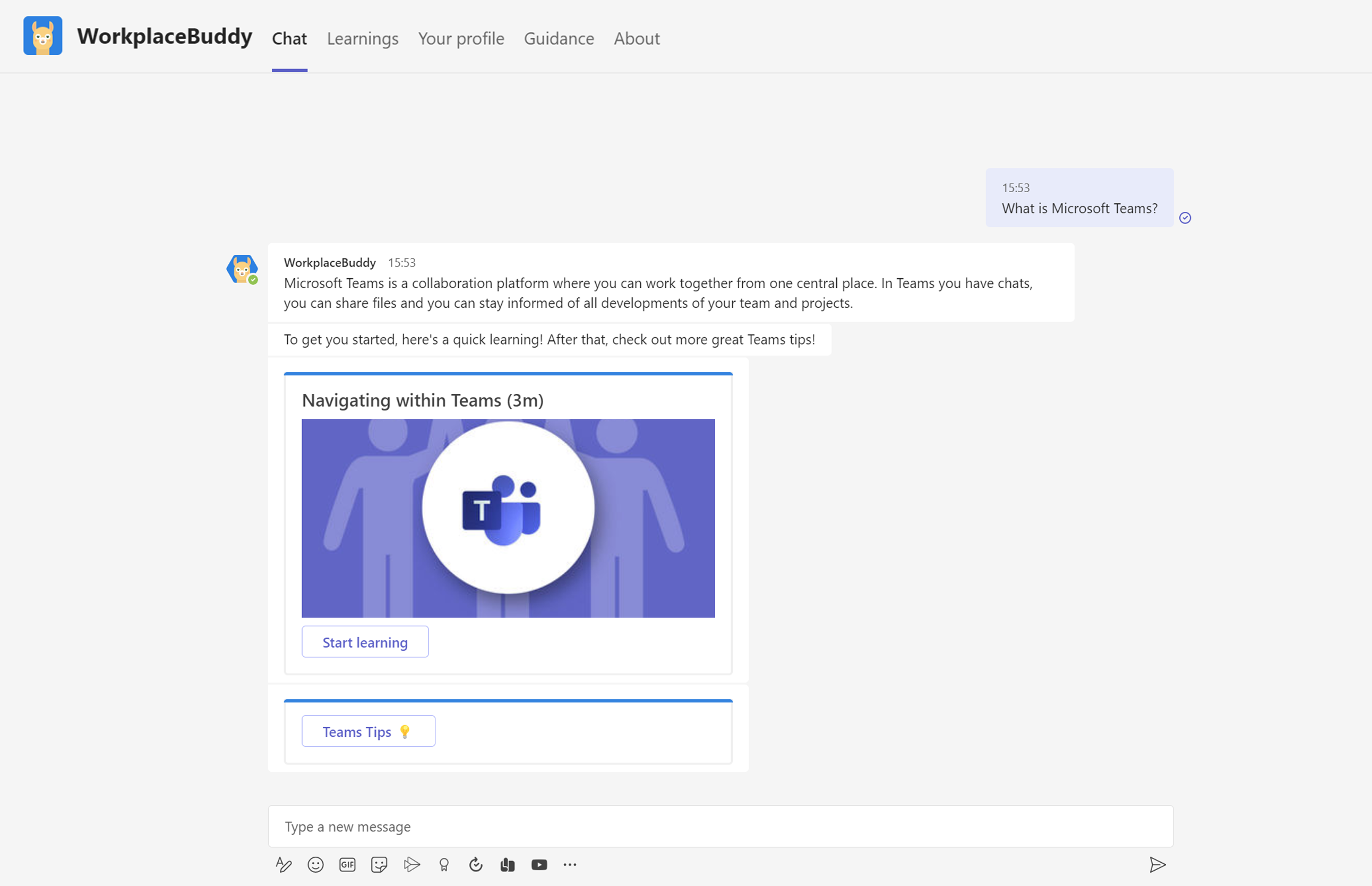This screenshot has height=886, width=1372.
Task: Open the Viva Learning icon
Action: 508,864
